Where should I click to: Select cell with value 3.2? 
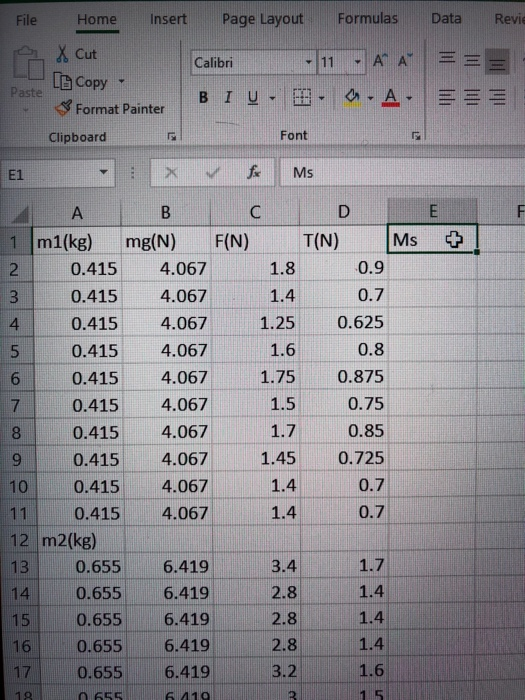pyautogui.click(x=257, y=671)
